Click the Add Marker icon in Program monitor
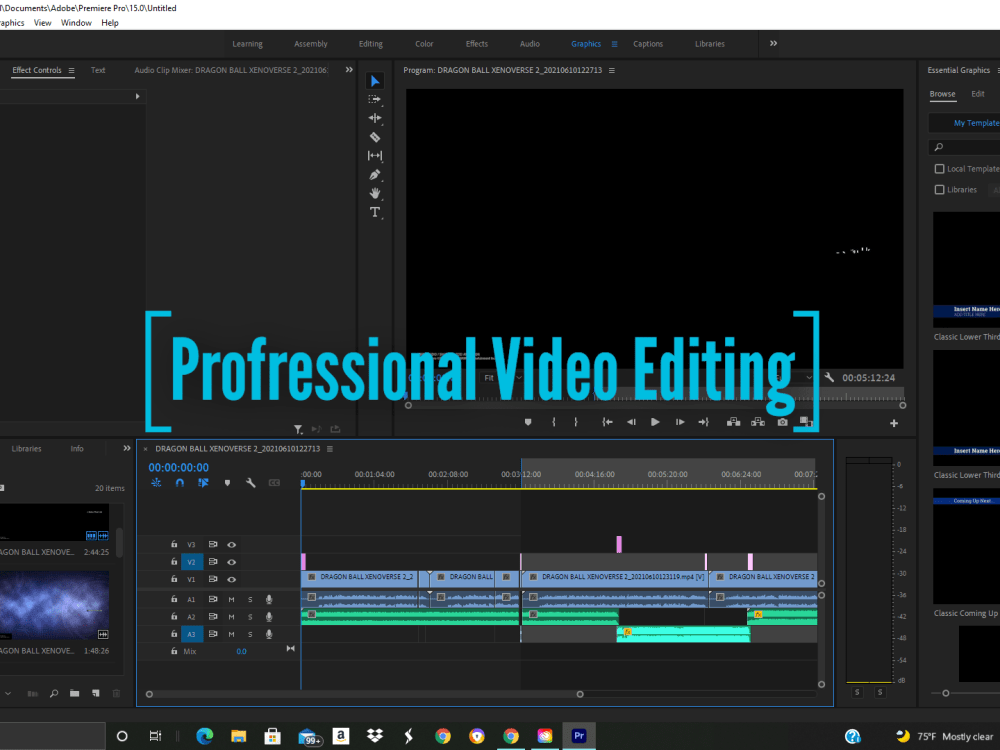Image resolution: width=1000 pixels, height=750 pixels. [x=528, y=422]
